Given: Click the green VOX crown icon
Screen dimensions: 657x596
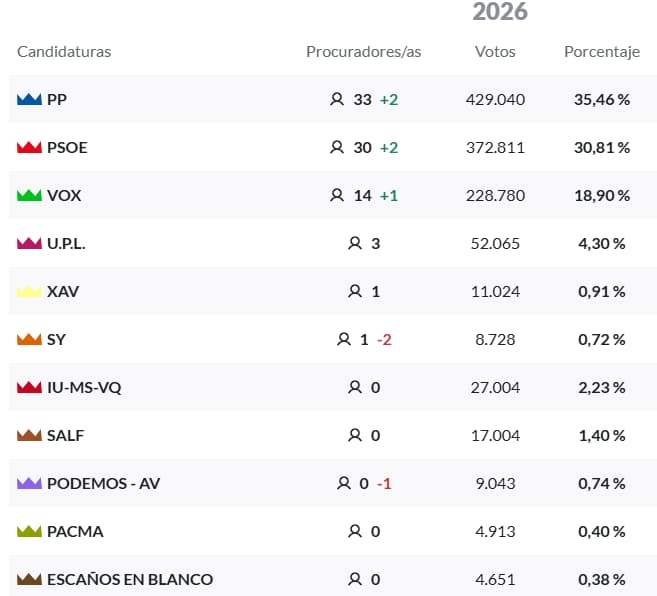Looking at the screenshot, I should click(29, 196).
